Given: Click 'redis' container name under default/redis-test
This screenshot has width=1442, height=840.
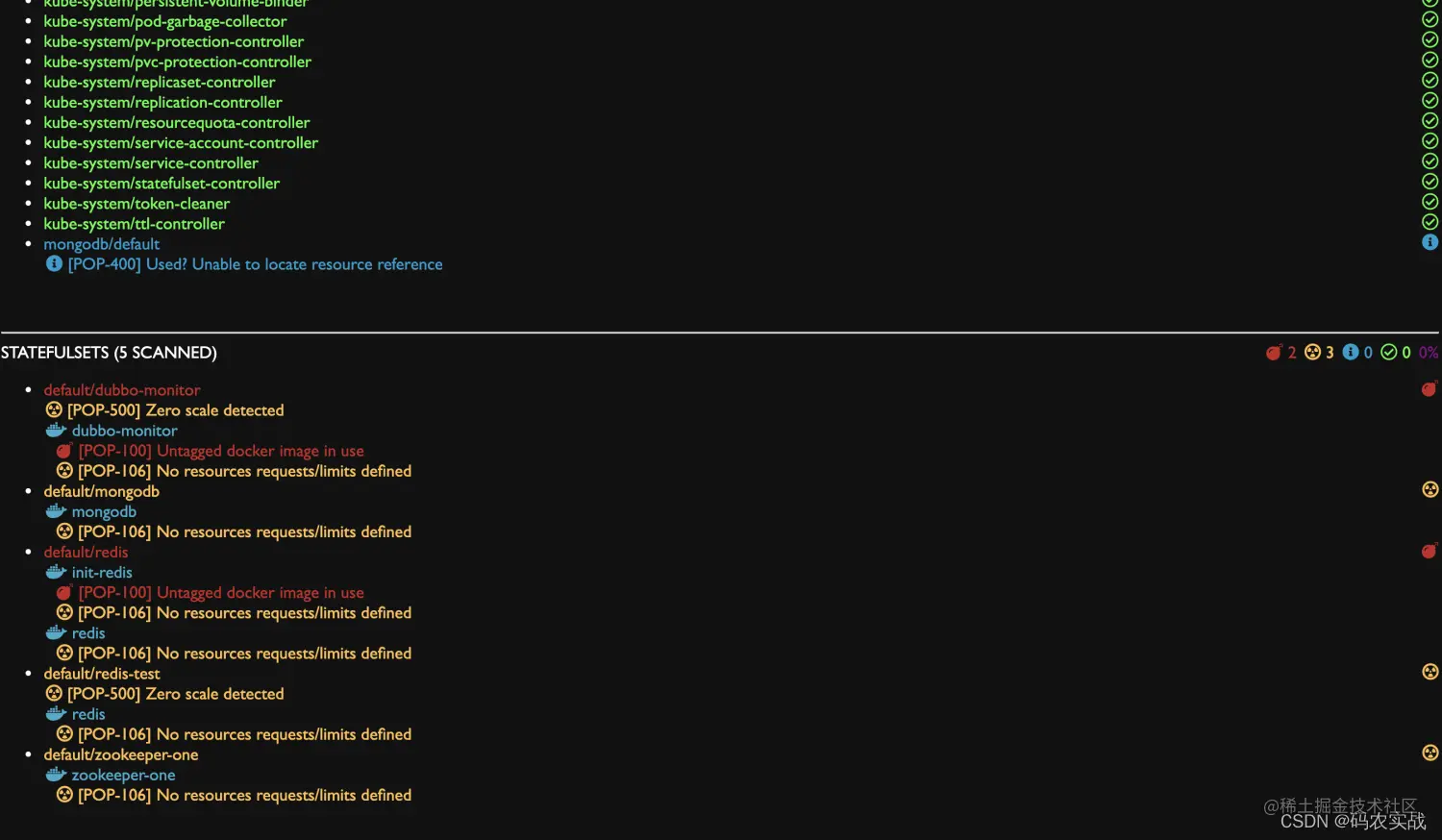Looking at the screenshot, I should 88,714.
